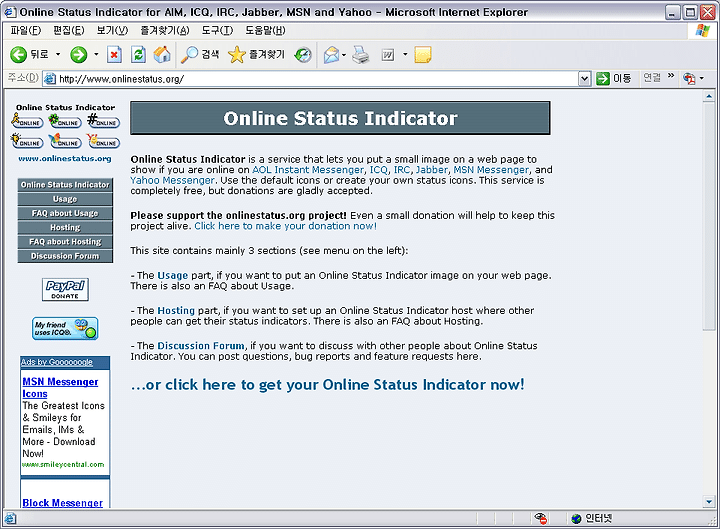Click the scrollbar down arrow
720x529 pixels.
click(x=709, y=502)
